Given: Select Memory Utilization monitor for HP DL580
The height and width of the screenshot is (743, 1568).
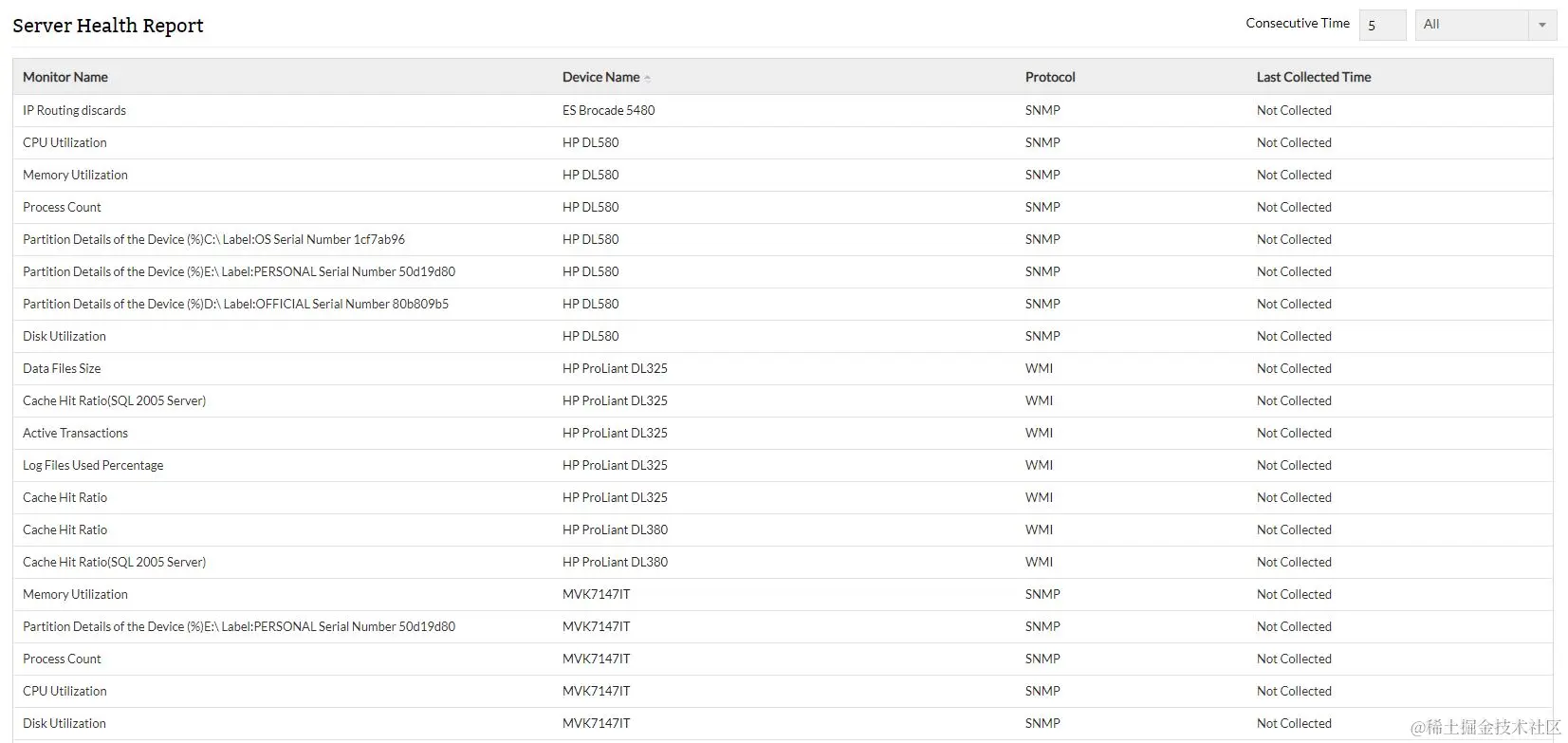Looking at the screenshot, I should [x=75, y=175].
